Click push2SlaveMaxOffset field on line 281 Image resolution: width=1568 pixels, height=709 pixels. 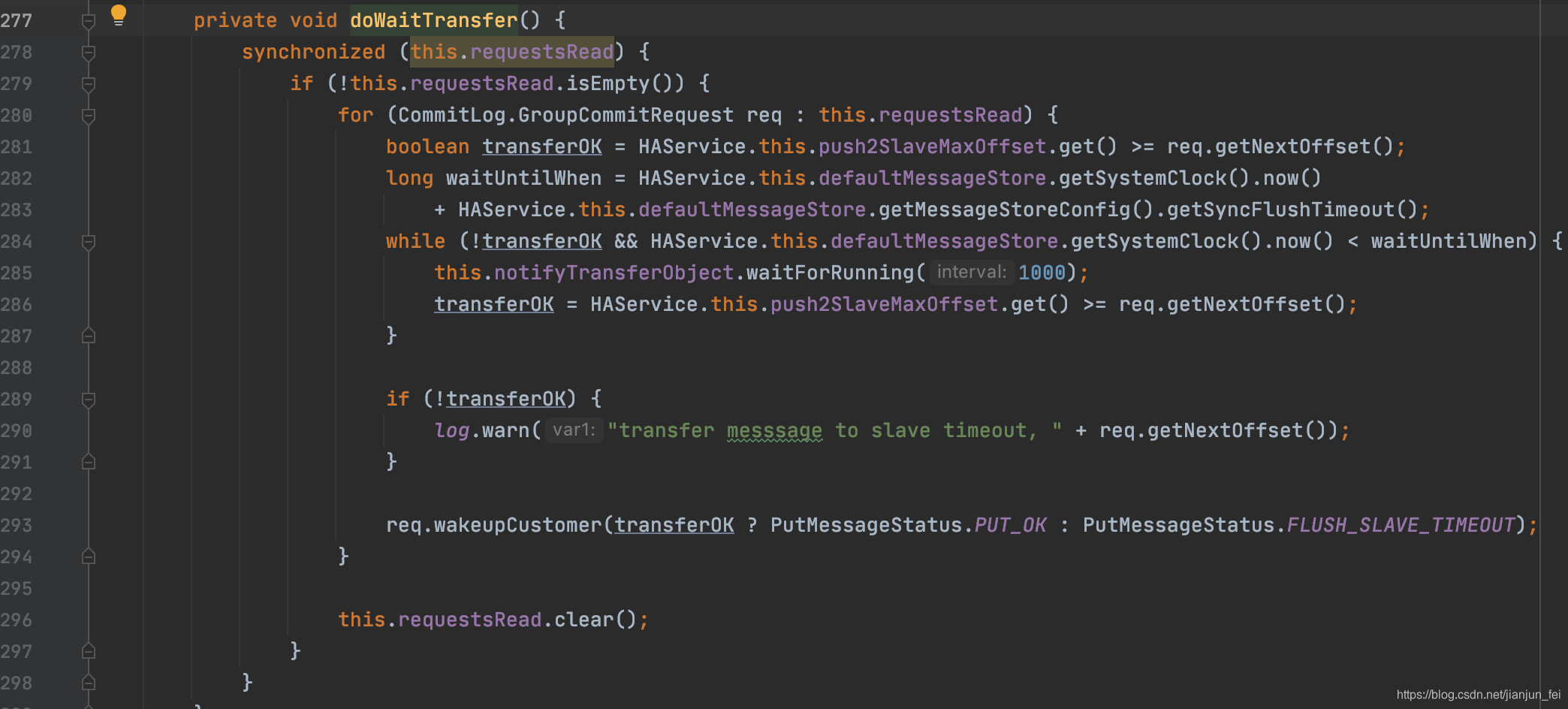(x=932, y=146)
